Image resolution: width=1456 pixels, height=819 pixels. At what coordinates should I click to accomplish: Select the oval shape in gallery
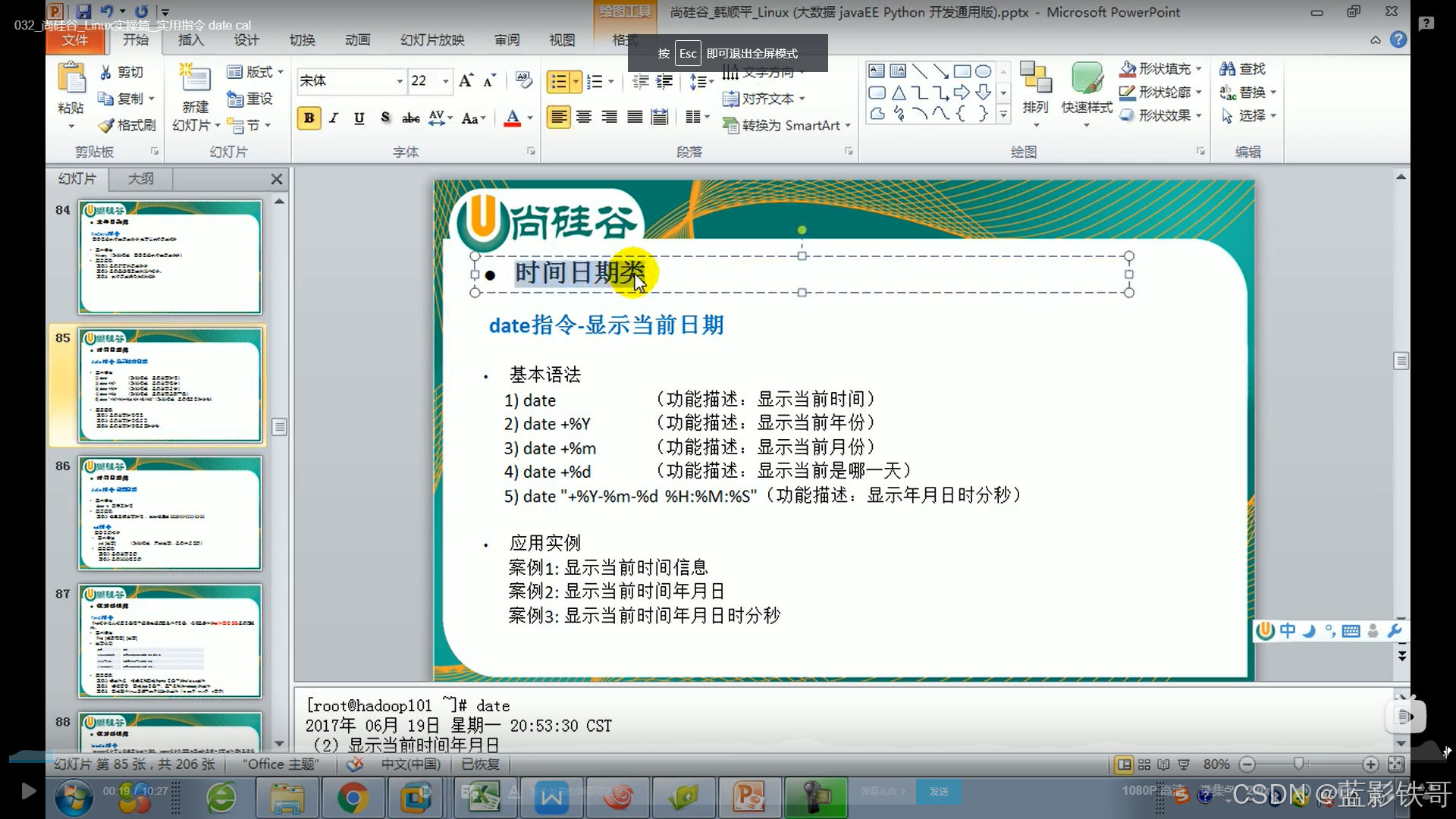984,71
